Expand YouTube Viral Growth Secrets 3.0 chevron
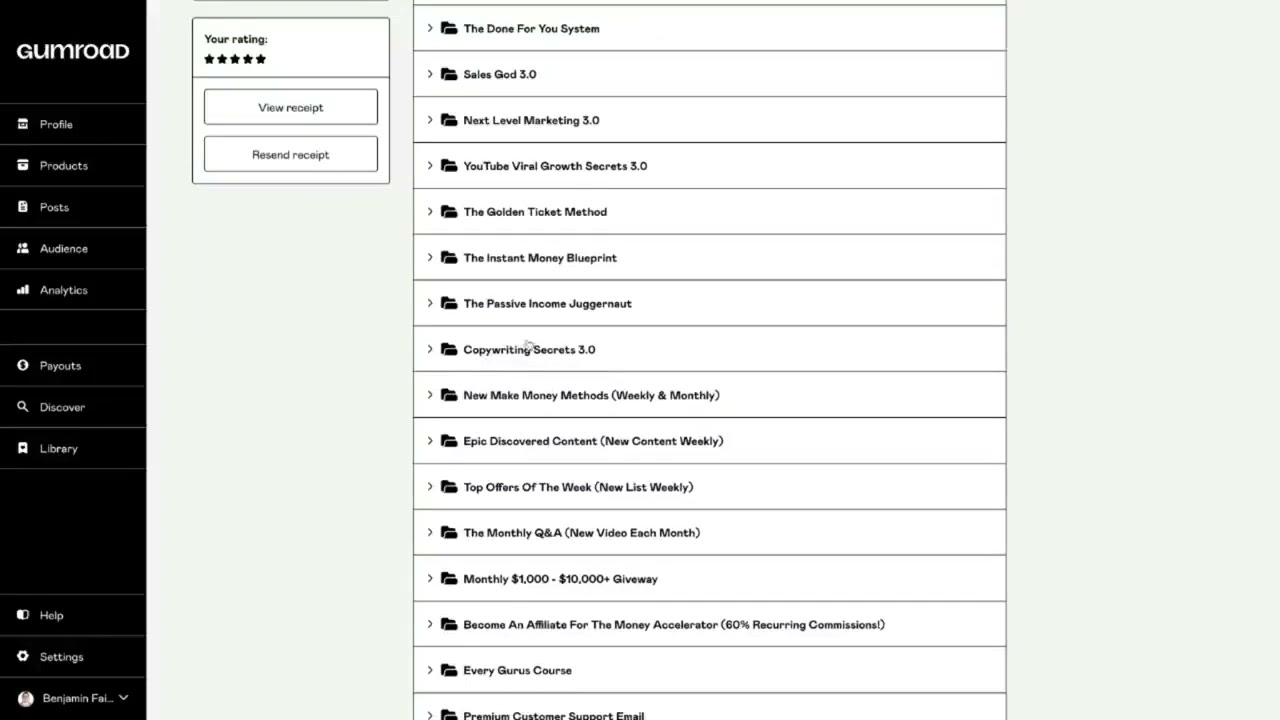 [x=430, y=166]
